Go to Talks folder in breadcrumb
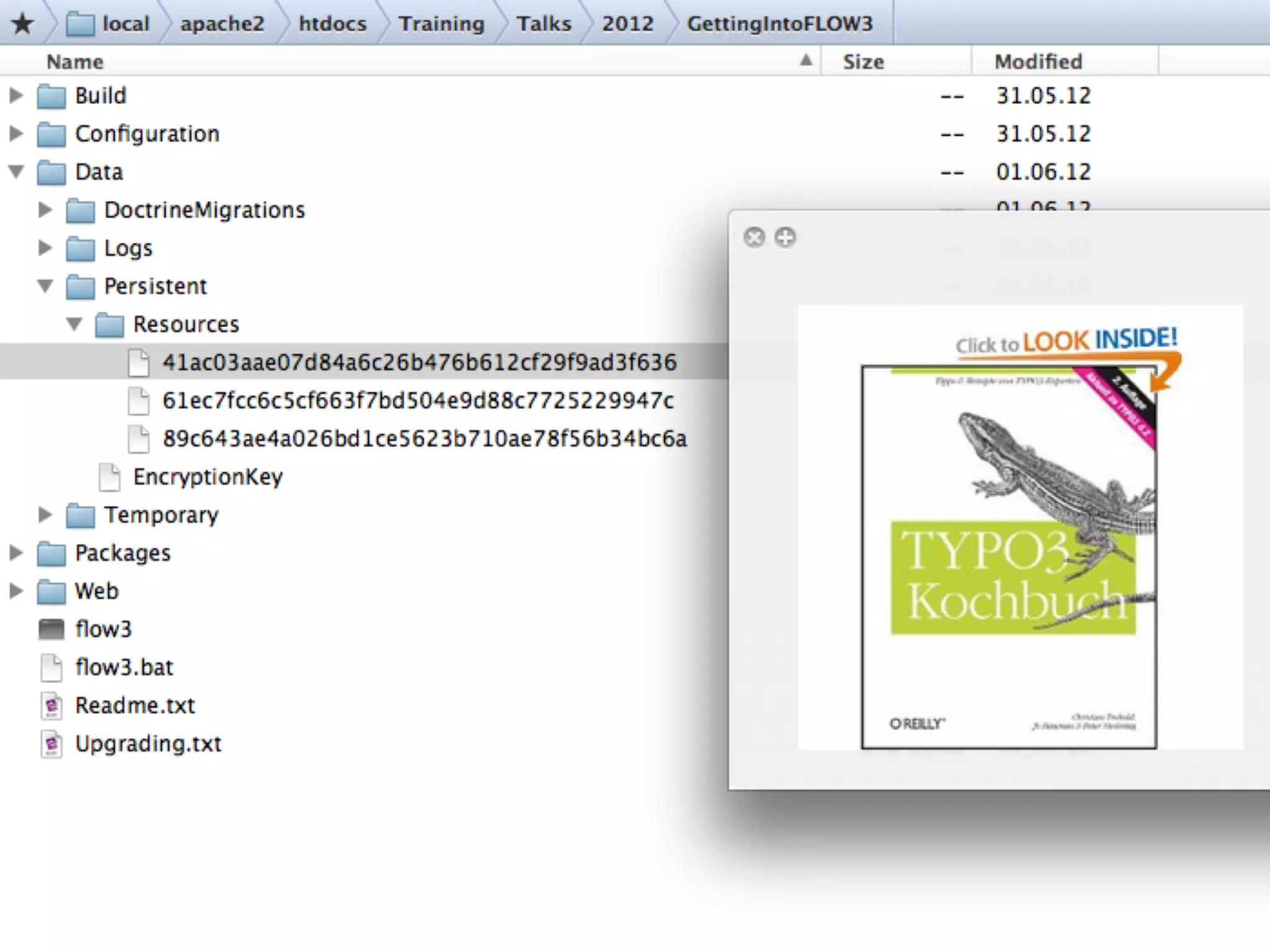1270x952 pixels. [x=544, y=24]
